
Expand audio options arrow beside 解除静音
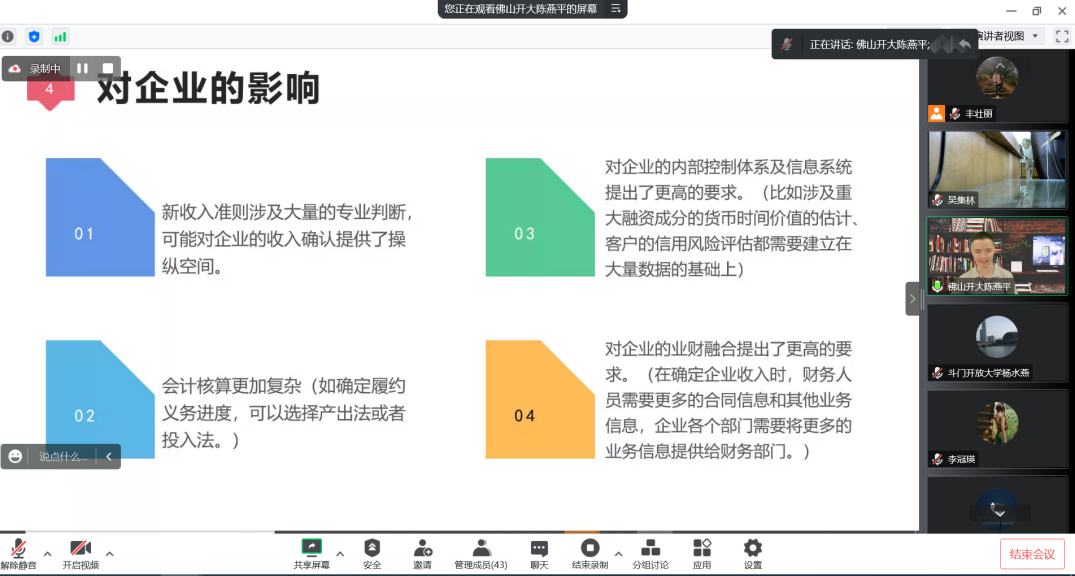[x=47, y=553]
